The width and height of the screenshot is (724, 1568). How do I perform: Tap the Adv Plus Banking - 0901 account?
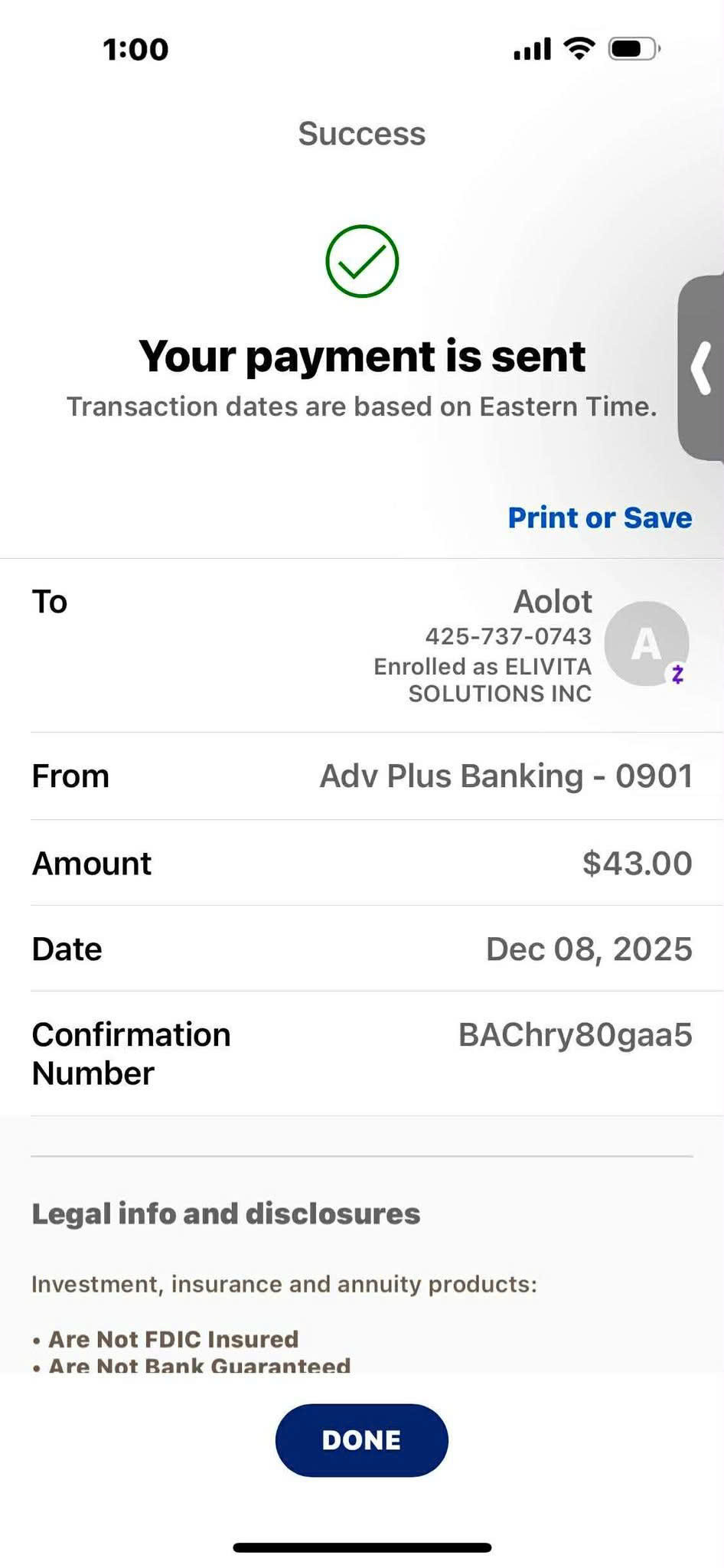pos(506,776)
